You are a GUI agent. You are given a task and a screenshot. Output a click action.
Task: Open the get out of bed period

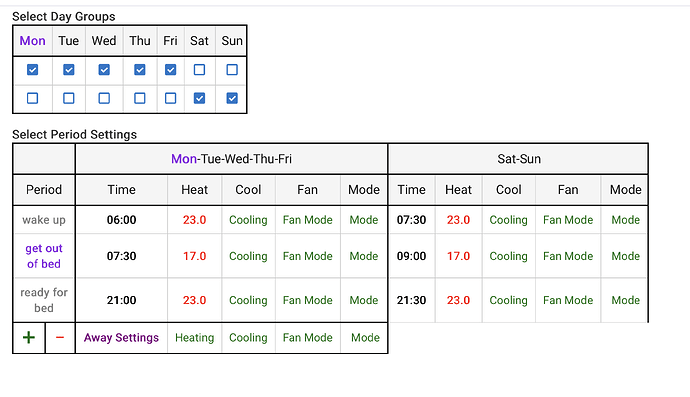(x=44, y=256)
